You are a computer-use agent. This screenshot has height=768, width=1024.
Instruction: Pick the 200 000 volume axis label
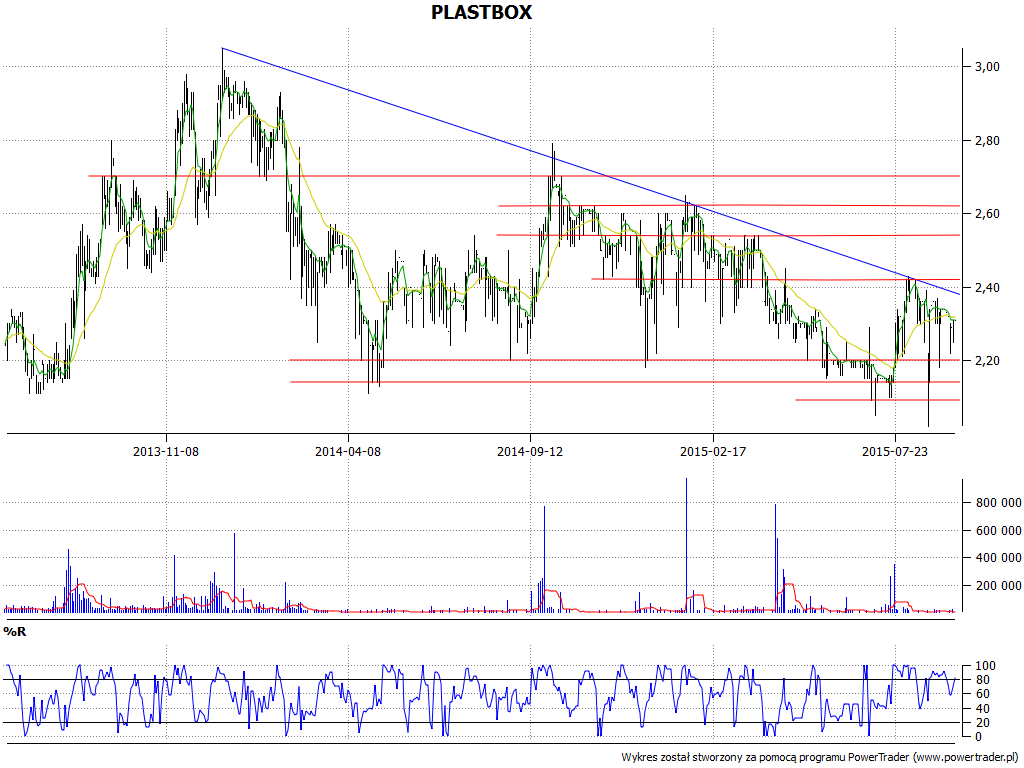pyautogui.click(x=999, y=586)
